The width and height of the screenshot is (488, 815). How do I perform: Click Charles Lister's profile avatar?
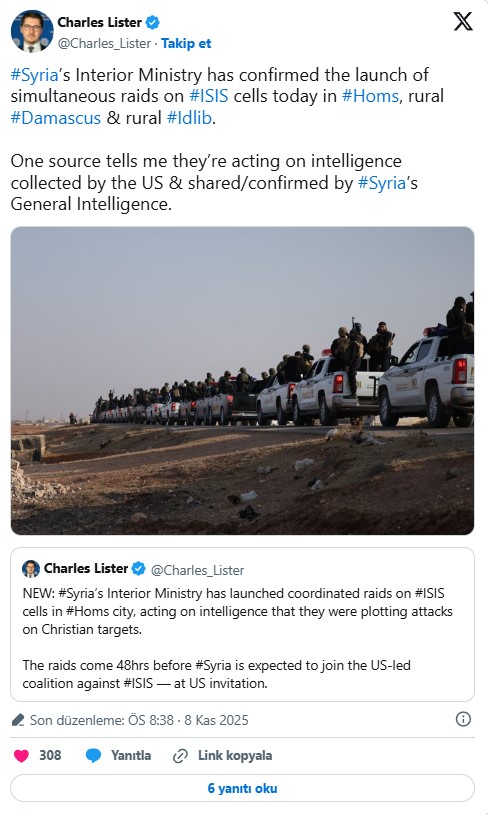click(32, 31)
